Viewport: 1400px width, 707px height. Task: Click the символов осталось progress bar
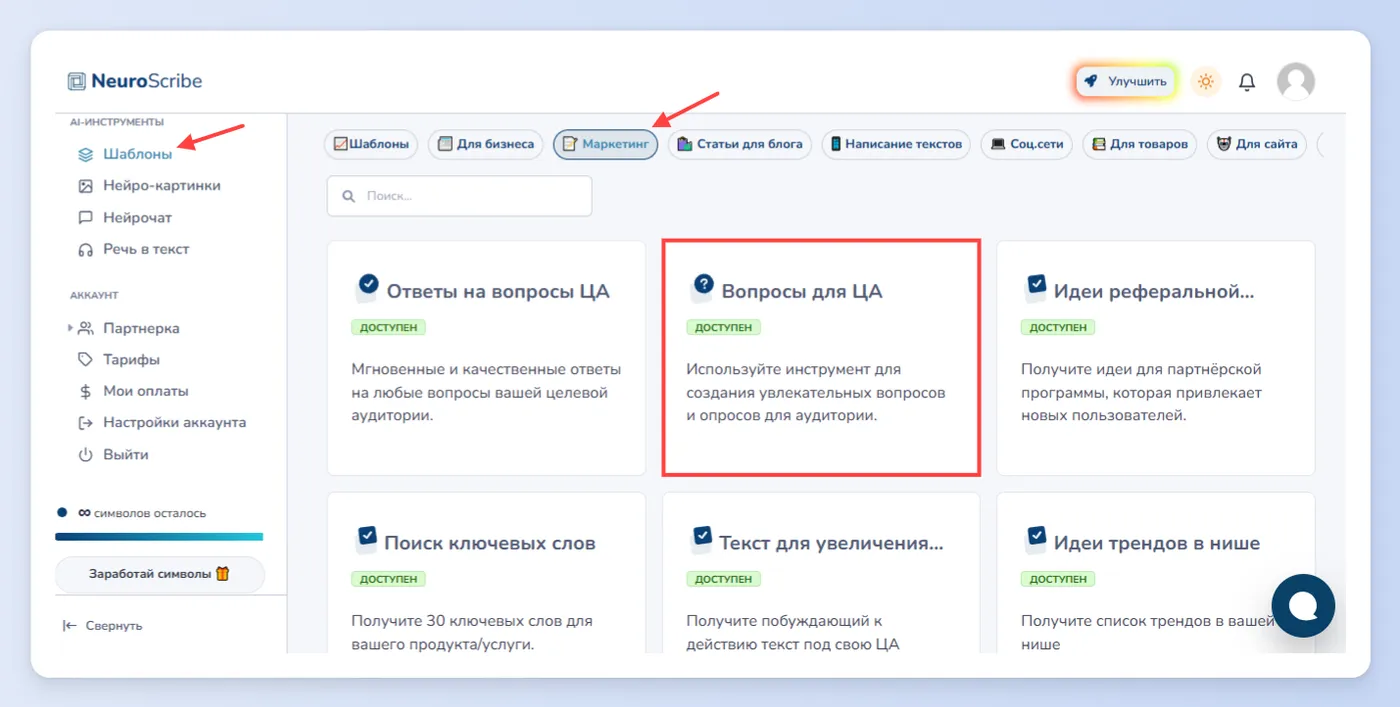pyautogui.click(x=159, y=537)
